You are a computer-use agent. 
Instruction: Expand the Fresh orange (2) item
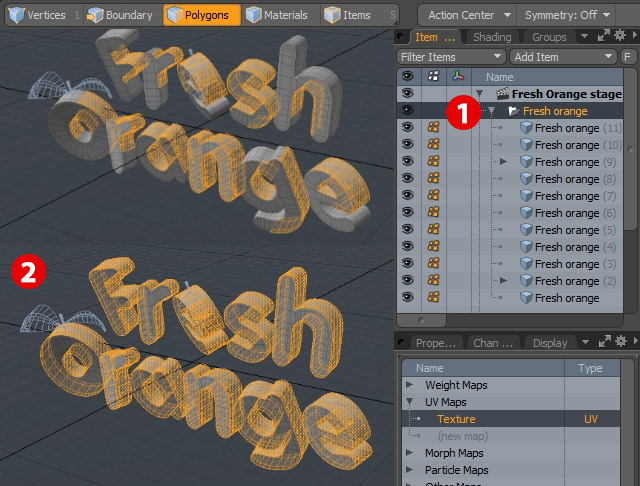[x=503, y=281]
